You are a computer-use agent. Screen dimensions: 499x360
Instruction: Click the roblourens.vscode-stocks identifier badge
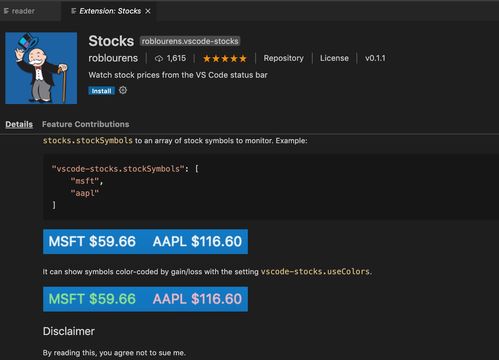pyautogui.click(x=190, y=41)
